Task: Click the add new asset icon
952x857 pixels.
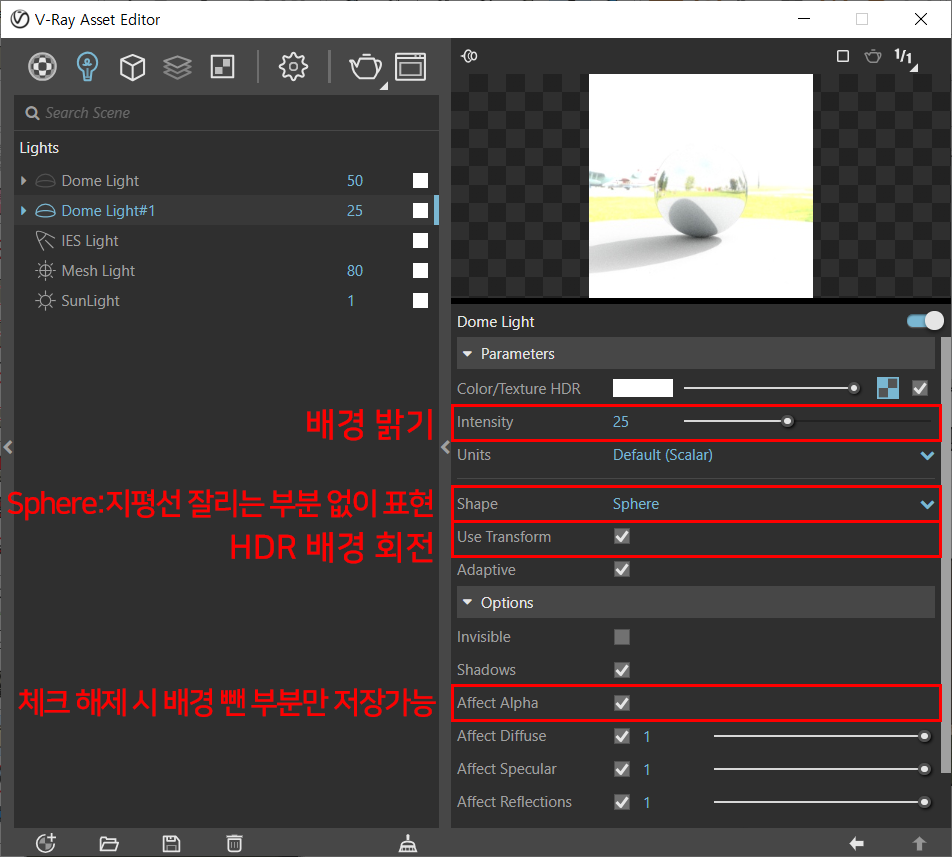Action: [x=46, y=843]
